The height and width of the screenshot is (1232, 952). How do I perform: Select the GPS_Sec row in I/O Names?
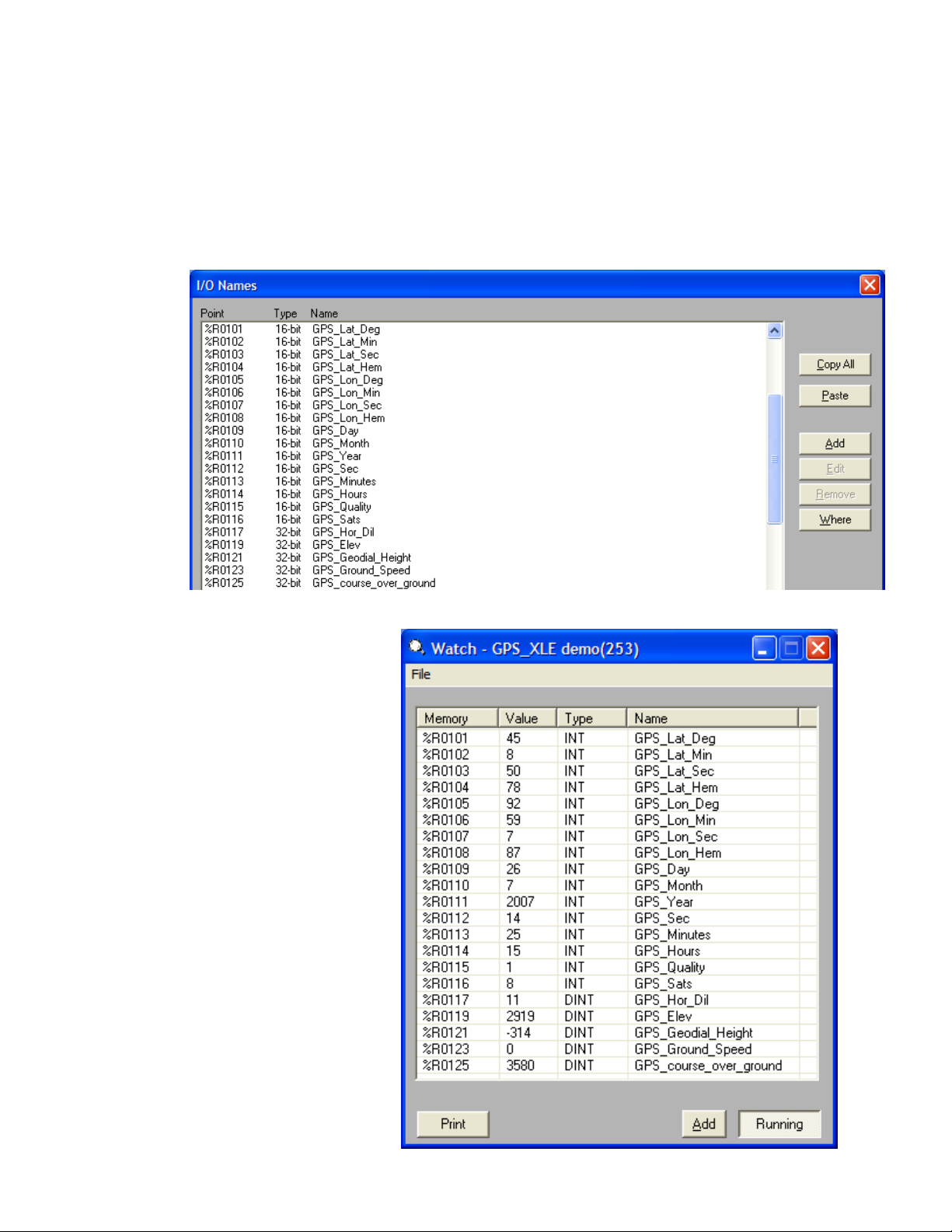483,469
